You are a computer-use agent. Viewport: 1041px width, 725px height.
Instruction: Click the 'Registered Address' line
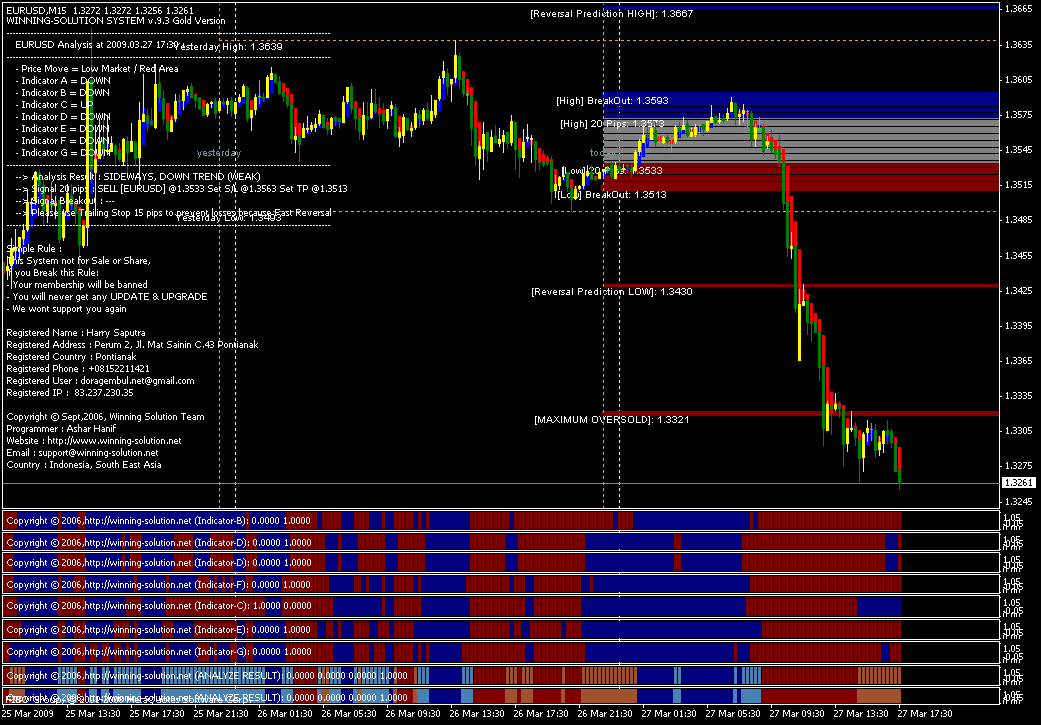pyautogui.click(x=132, y=345)
